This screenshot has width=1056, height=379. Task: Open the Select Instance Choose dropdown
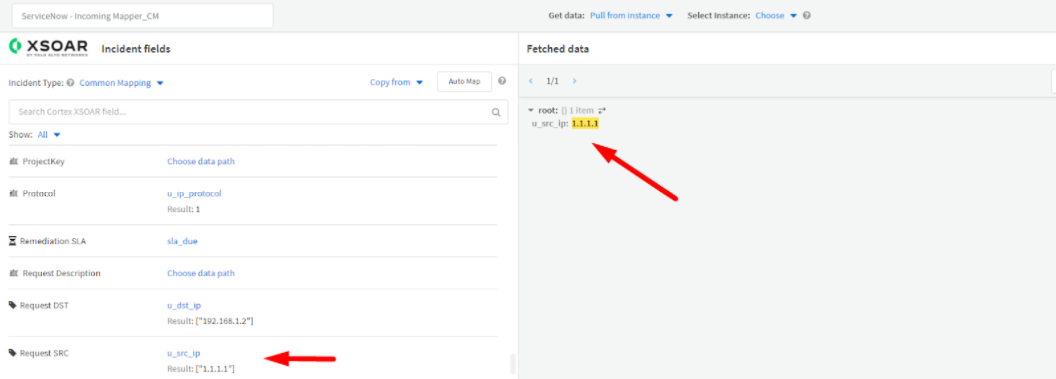coord(776,15)
